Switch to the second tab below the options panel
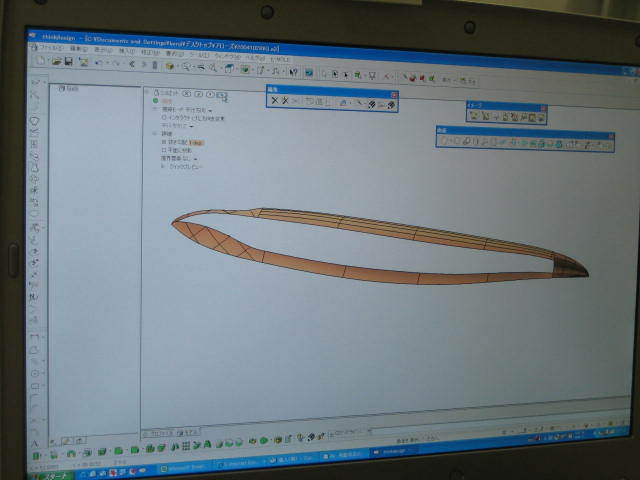The width and height of the screenshot is (640, 480). [189, 431]
